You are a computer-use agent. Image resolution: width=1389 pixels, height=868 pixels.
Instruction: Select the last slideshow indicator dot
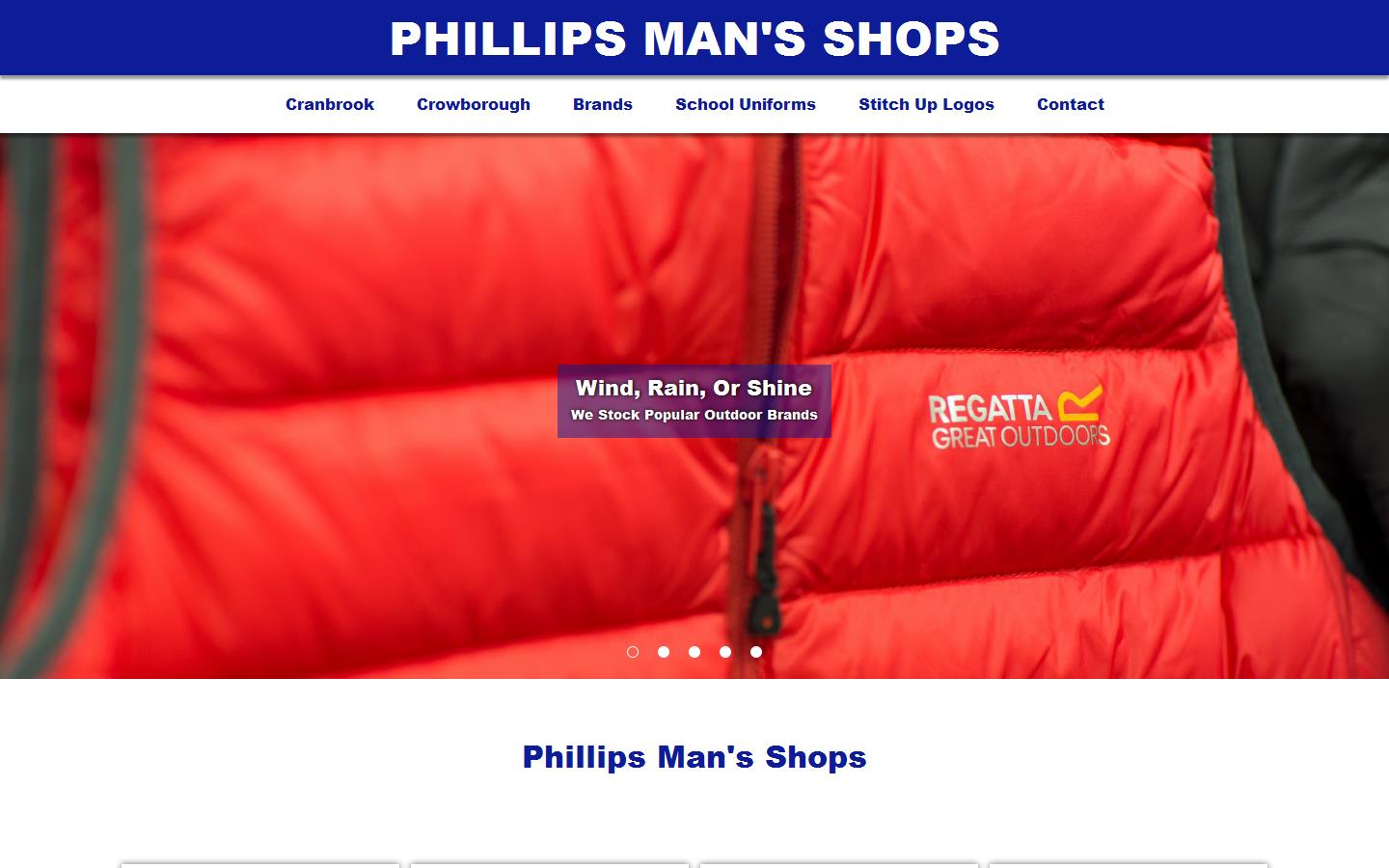click(756, 652)
